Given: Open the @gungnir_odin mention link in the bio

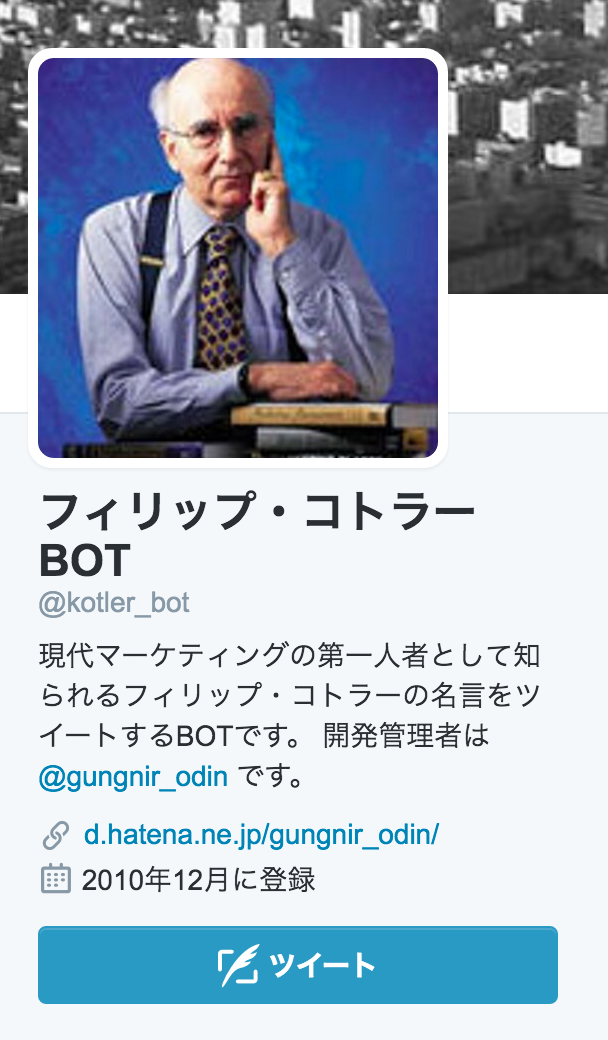Looking at the screenshot, I should point(133,775).
